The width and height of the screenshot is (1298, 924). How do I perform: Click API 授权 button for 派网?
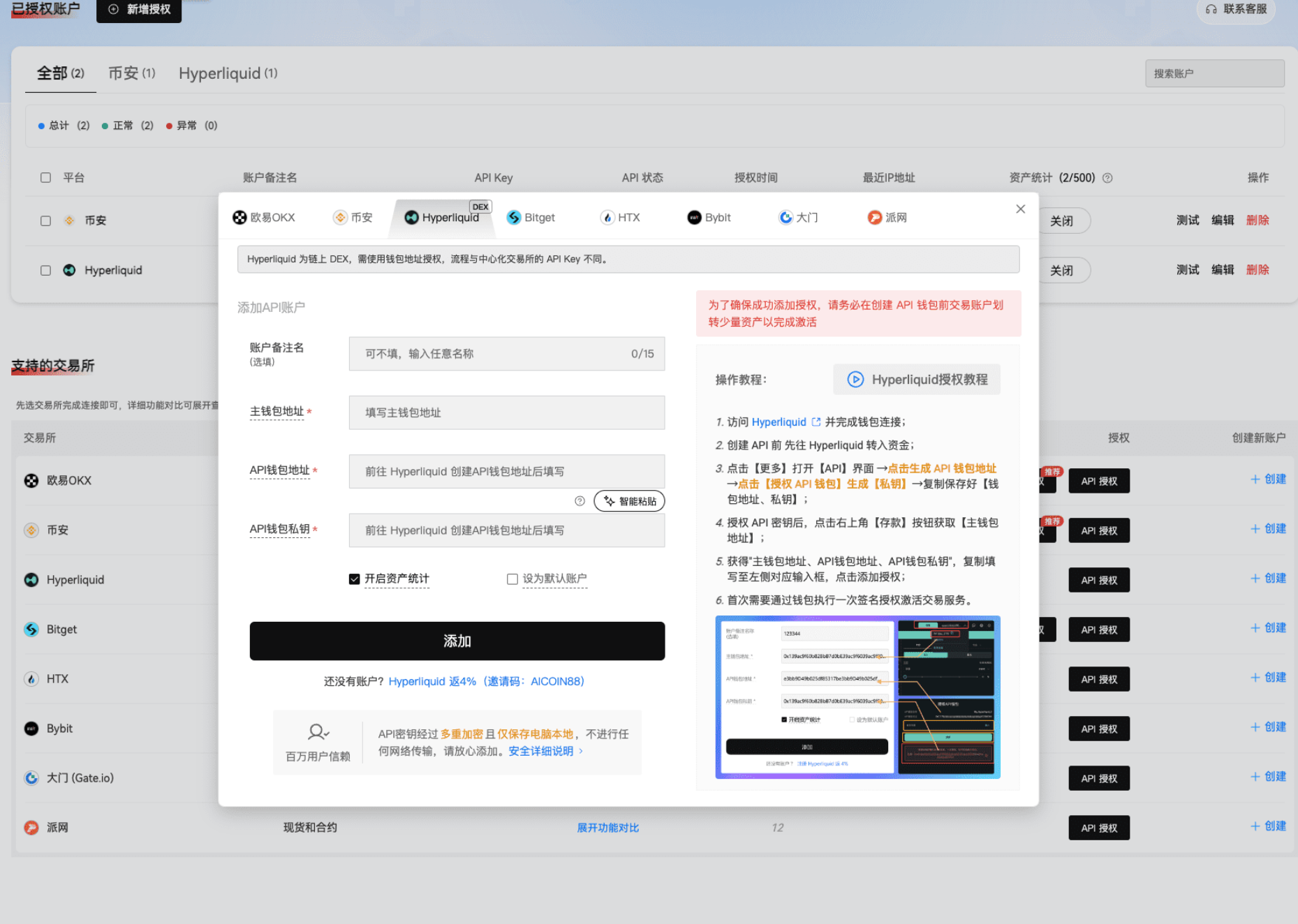tap(1099, 828)
